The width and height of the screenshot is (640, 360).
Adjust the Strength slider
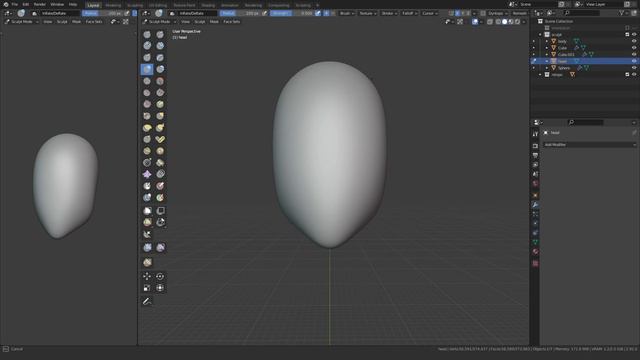click(x=292, y=13)
